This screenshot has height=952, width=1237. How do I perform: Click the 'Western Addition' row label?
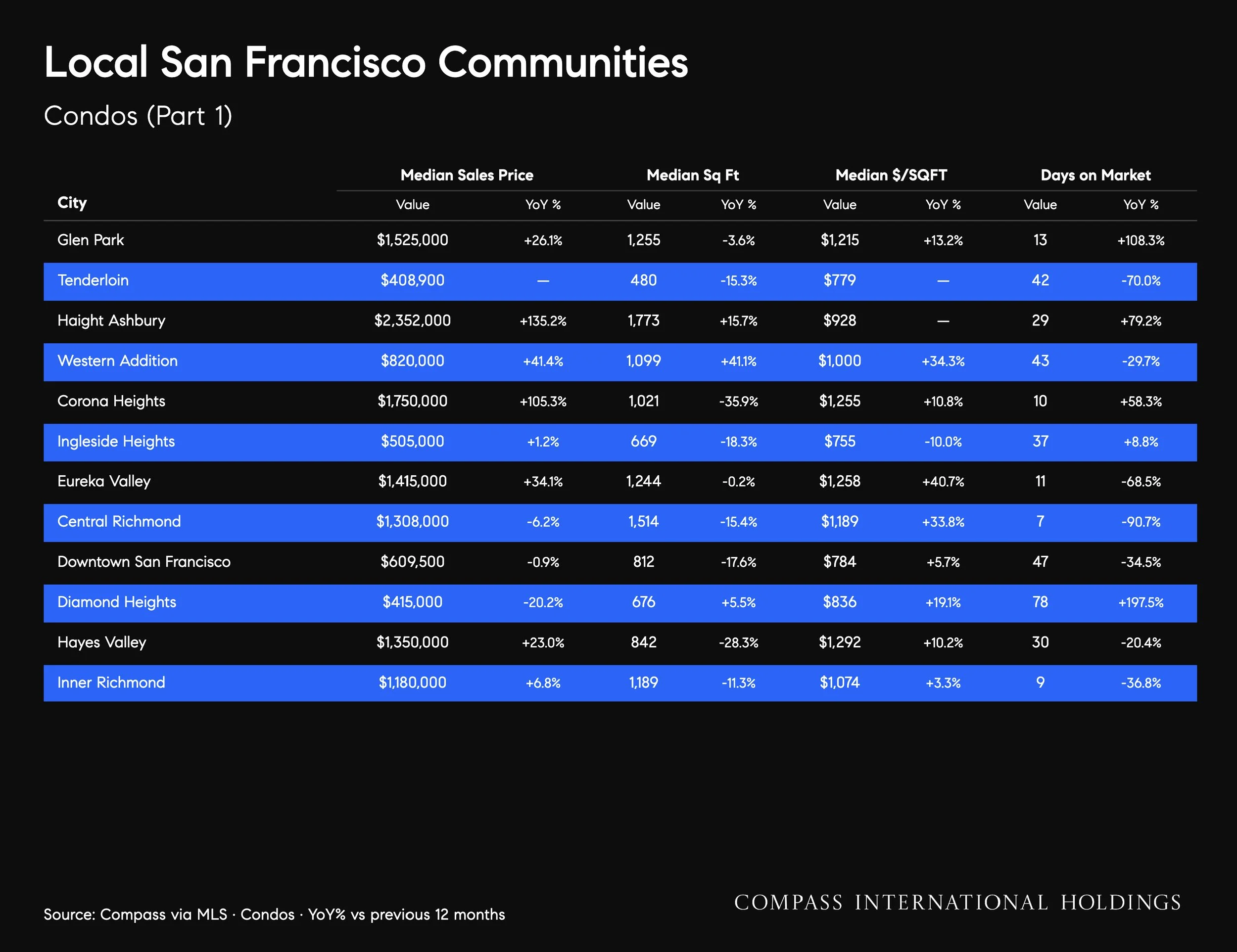click(117, 361)
